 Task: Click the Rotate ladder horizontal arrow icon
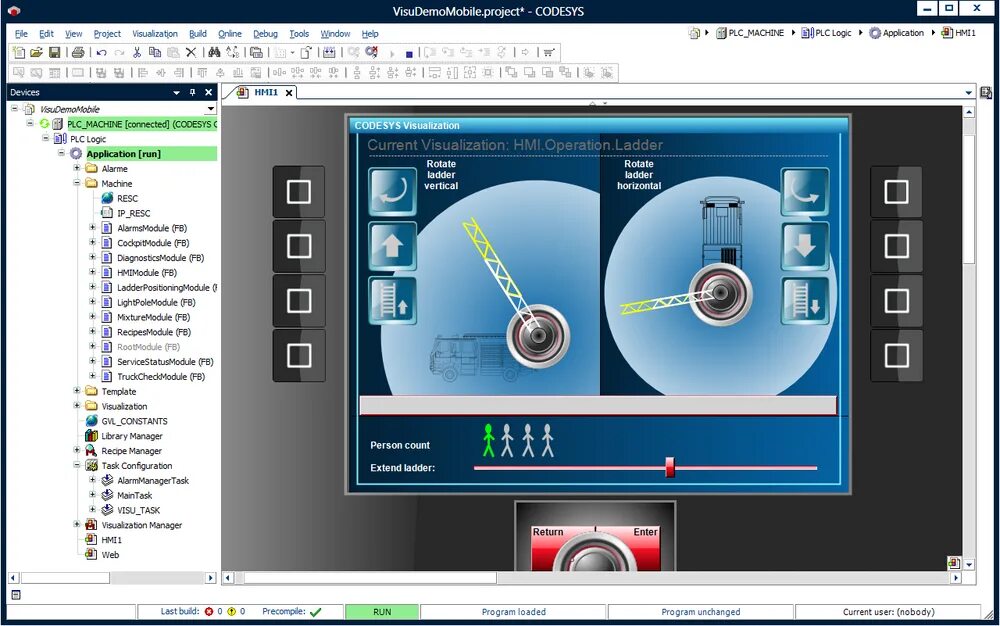(x=805, y=191)
